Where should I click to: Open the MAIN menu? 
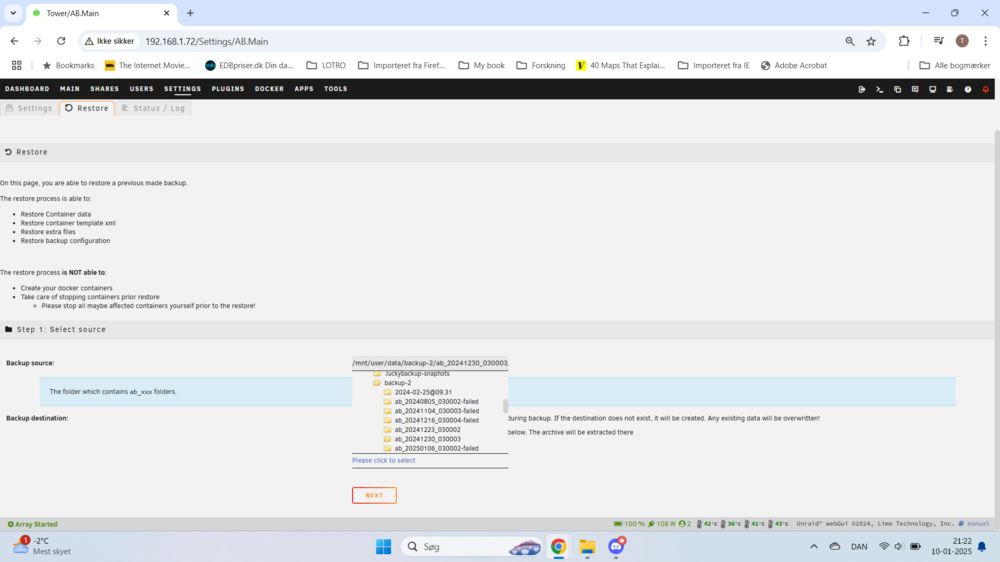pyautogui.click(x=70, y=89)
